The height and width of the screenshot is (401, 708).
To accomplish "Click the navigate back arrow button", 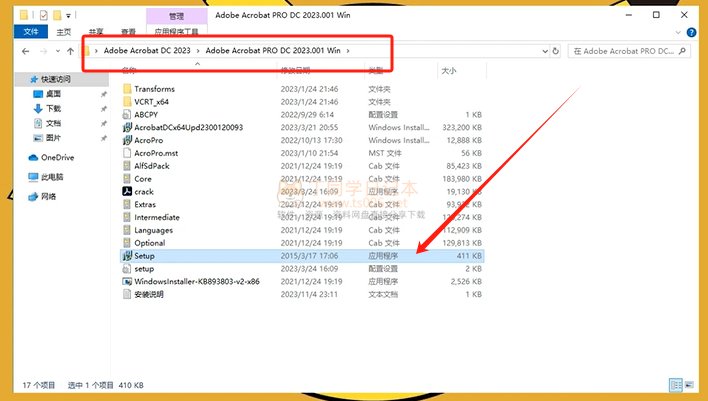I will tap(25, 50).
